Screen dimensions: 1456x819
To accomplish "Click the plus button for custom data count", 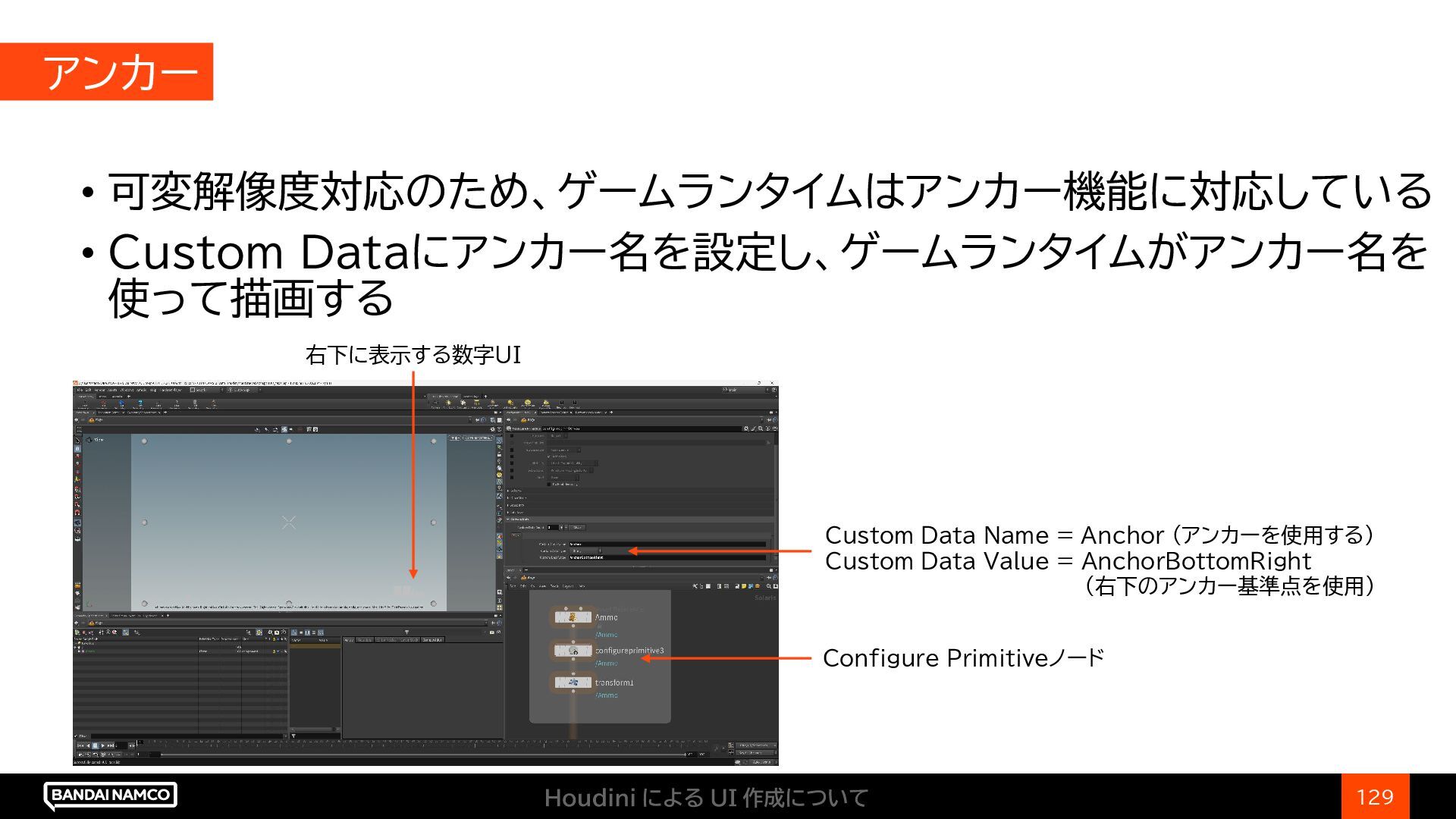I will [561, 527].
